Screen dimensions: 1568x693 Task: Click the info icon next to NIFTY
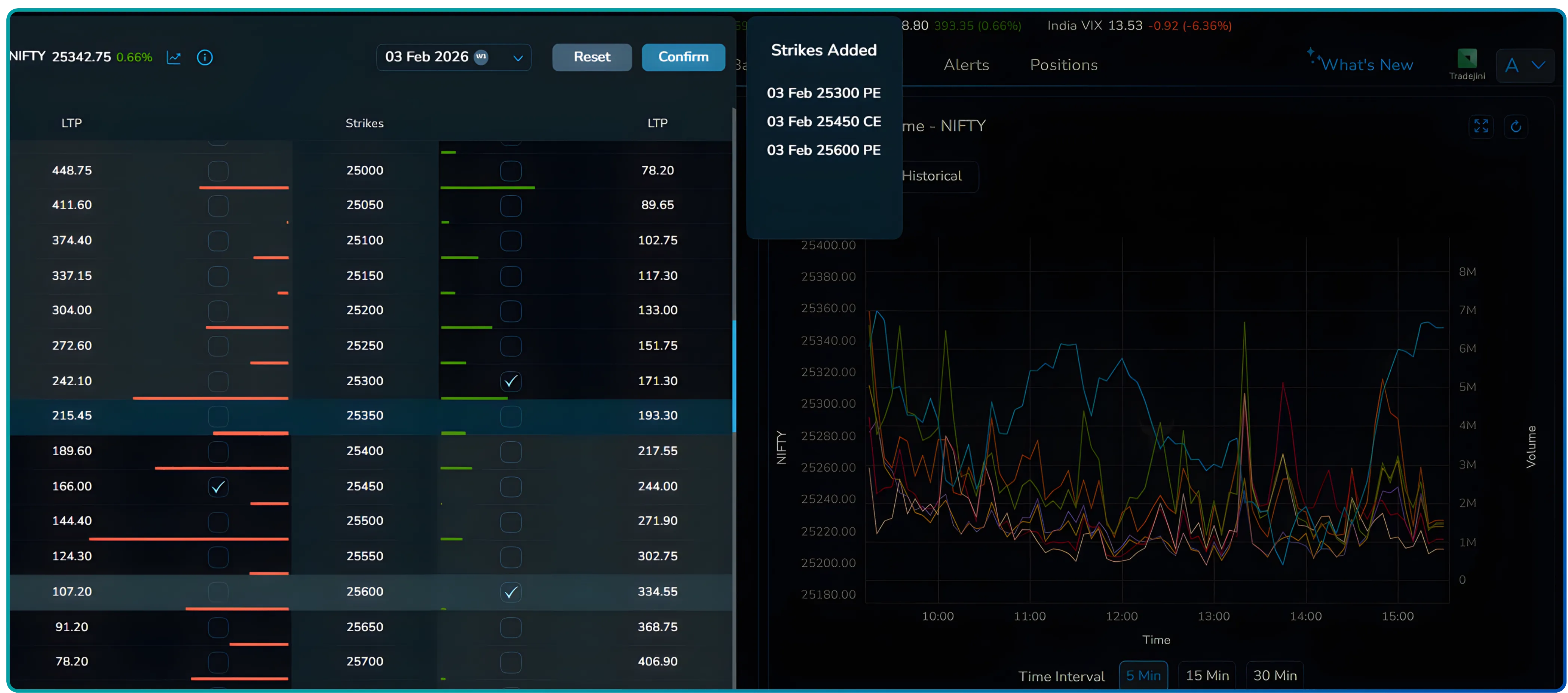coord(205,57)
